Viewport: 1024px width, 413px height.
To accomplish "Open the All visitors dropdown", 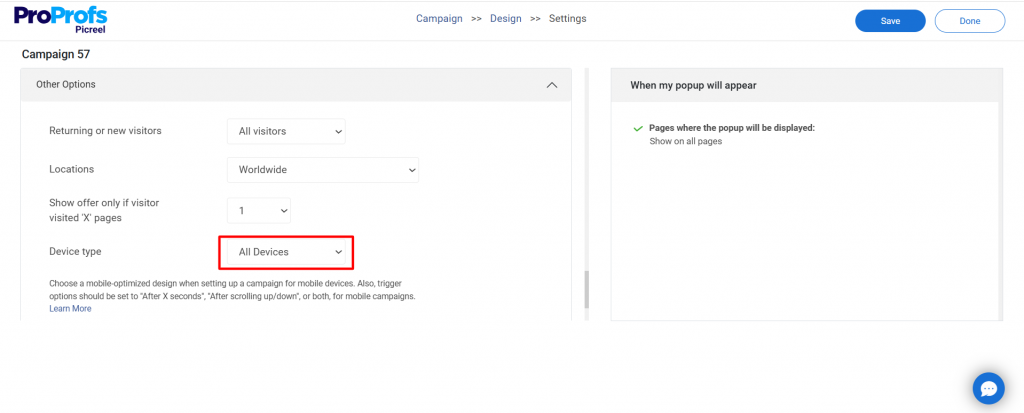I will click(x=286, y=131).
